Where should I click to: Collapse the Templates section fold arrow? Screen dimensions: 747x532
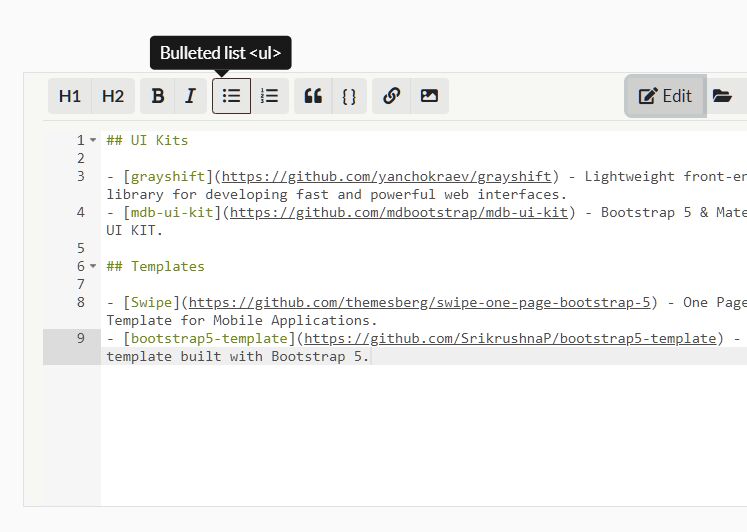pyautogui.click(x=93, y=267)
